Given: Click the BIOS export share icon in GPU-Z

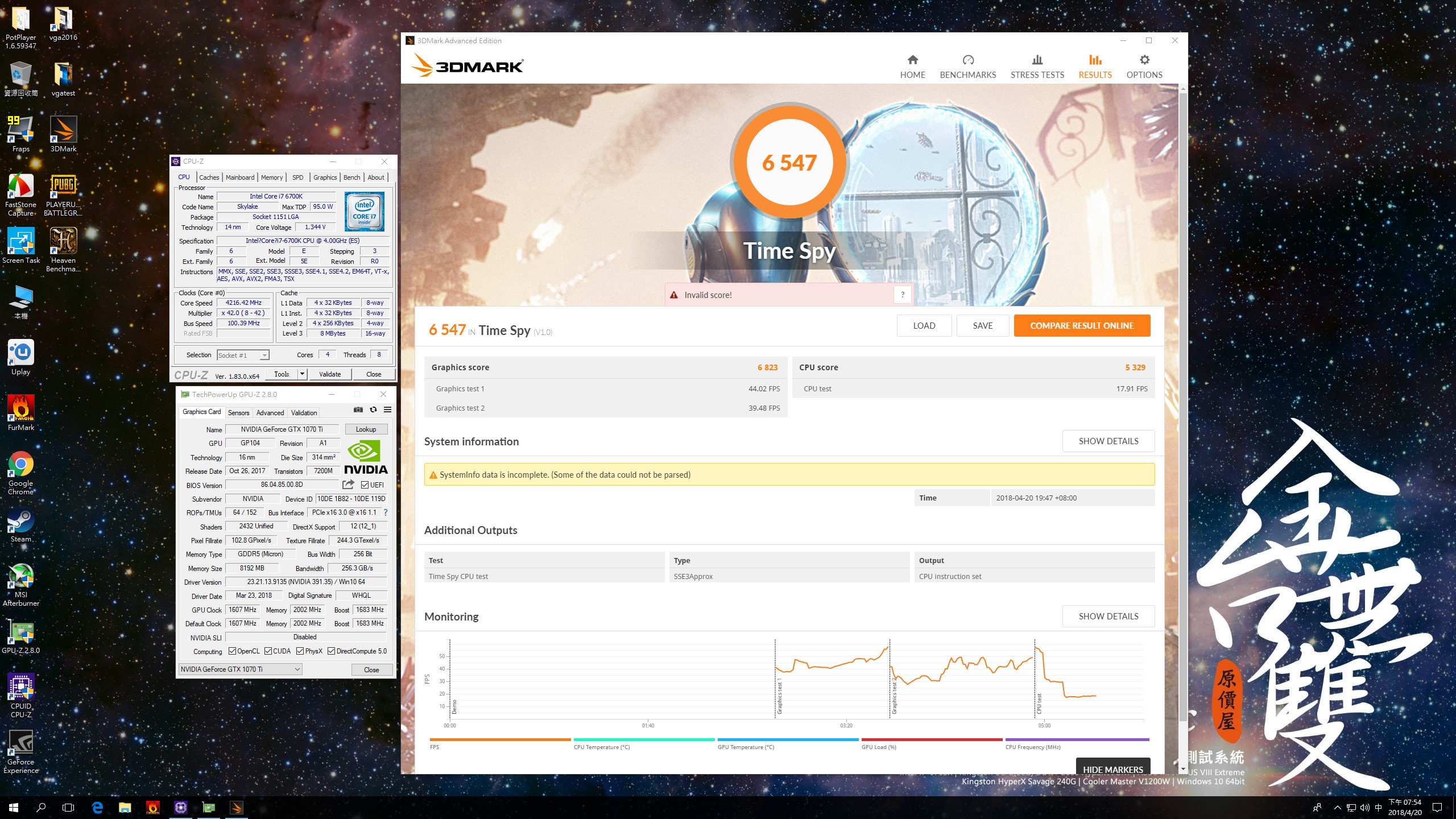Looking at the screenshot, I should coord(348,485).
